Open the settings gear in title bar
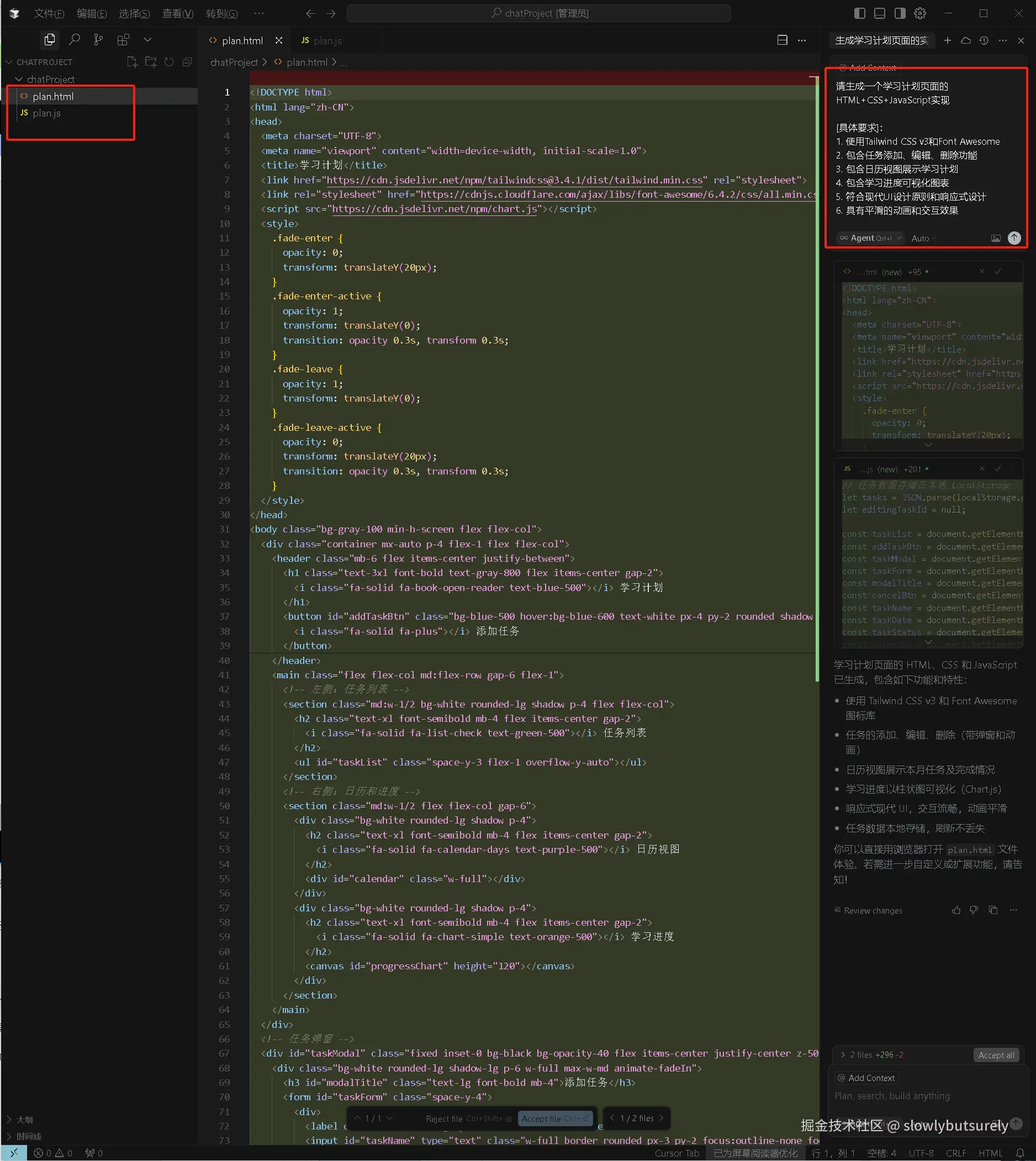Viewport: 1036px width, 1161px height. tap(920, 13)
